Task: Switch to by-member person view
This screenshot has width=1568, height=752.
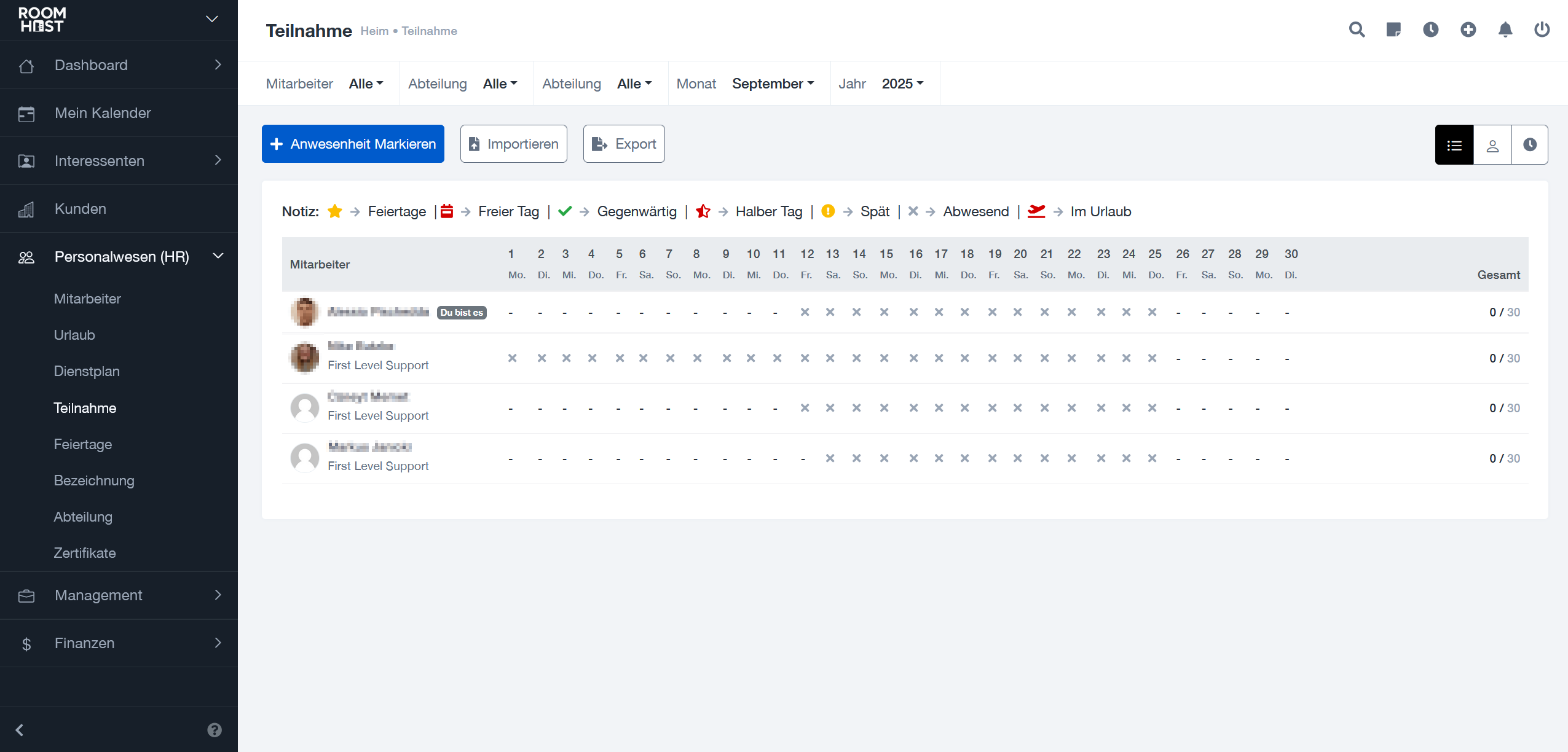Action: point(1492,145)
